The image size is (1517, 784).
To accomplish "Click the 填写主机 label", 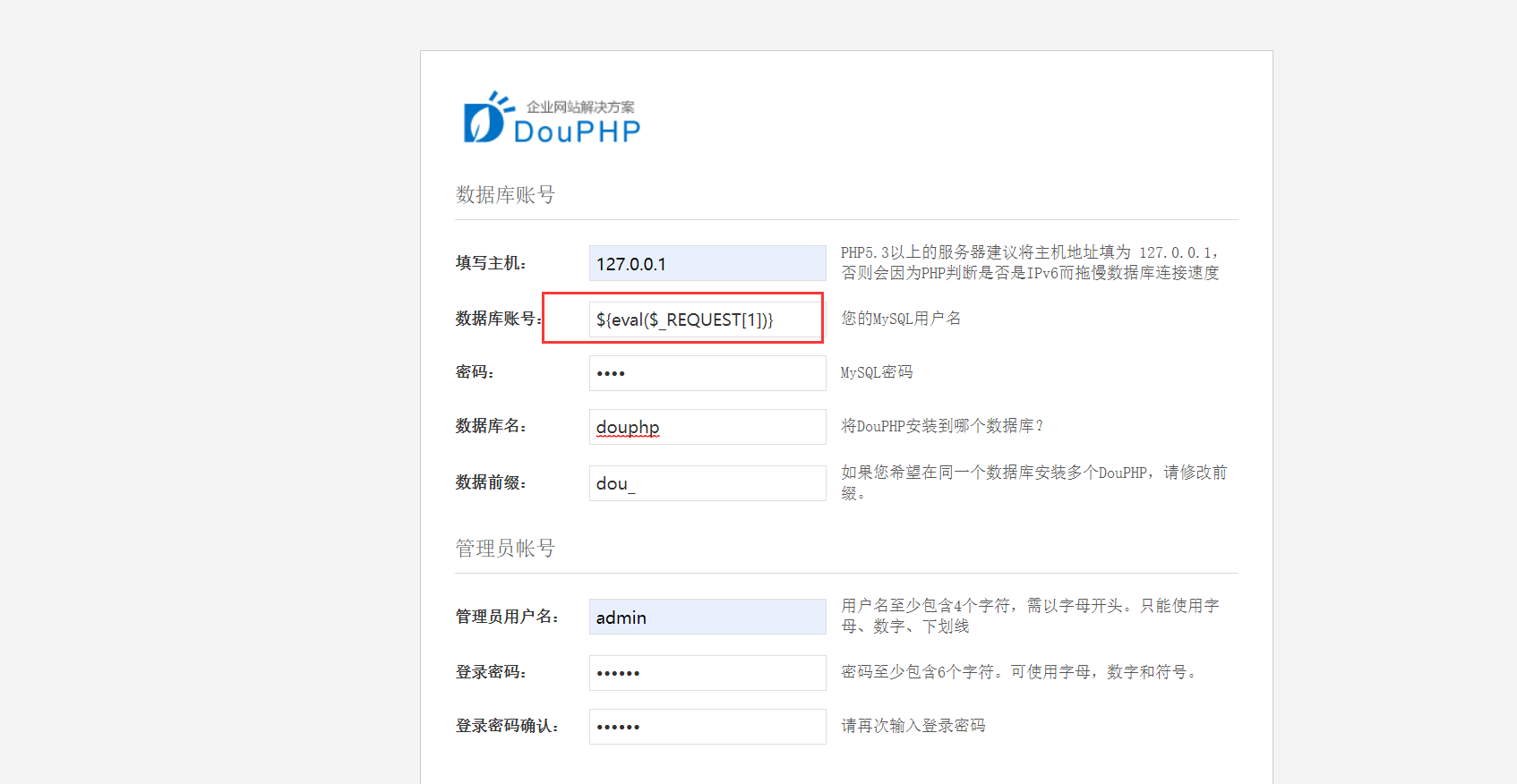I will click(491, 263).
